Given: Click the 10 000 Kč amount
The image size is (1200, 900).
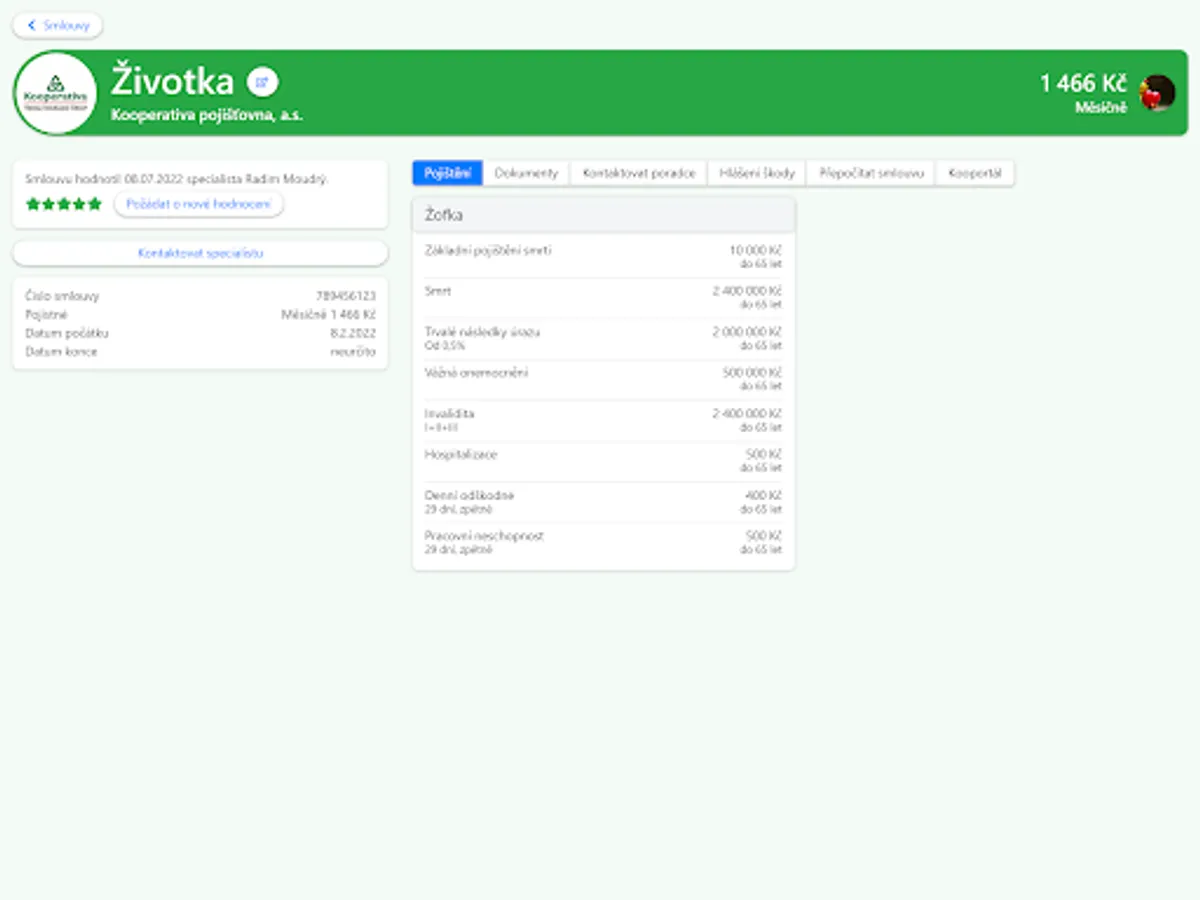Looking at the screenshot, I should pyautogui.click(x=756, y=250).
